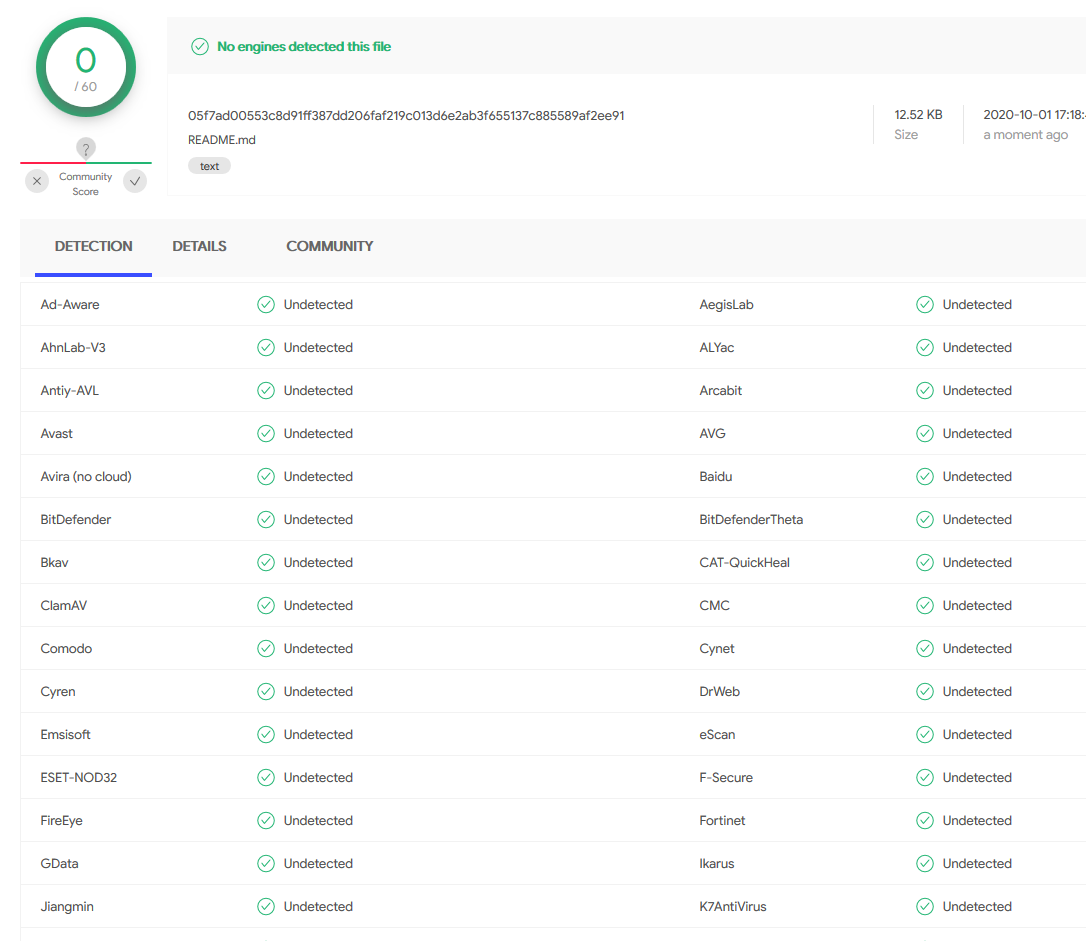This screenshot has height=941, width=1086.
Task: Click the community score downvote X icon
Action: [x=37, y=181]
